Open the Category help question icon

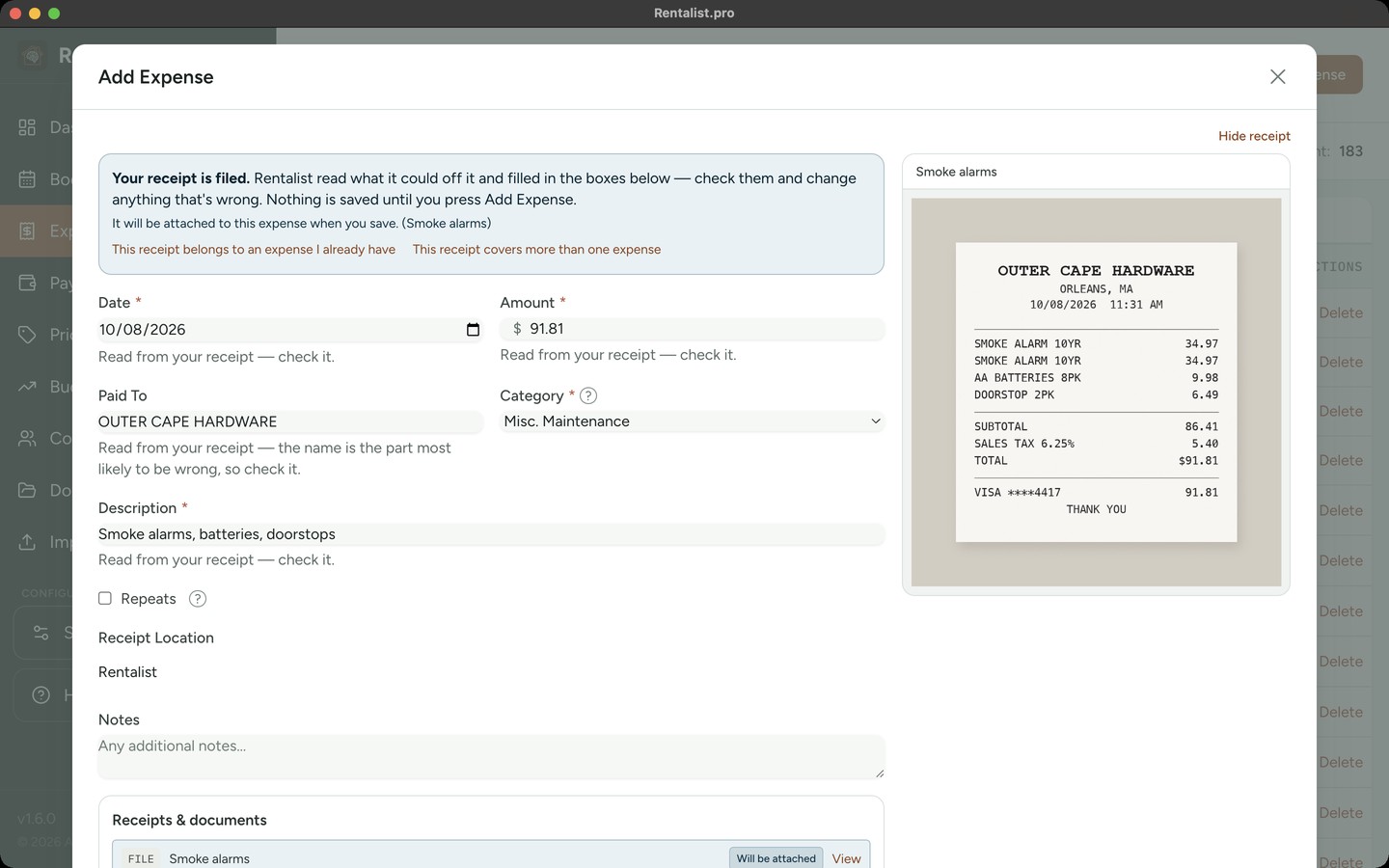pos(588,395)
